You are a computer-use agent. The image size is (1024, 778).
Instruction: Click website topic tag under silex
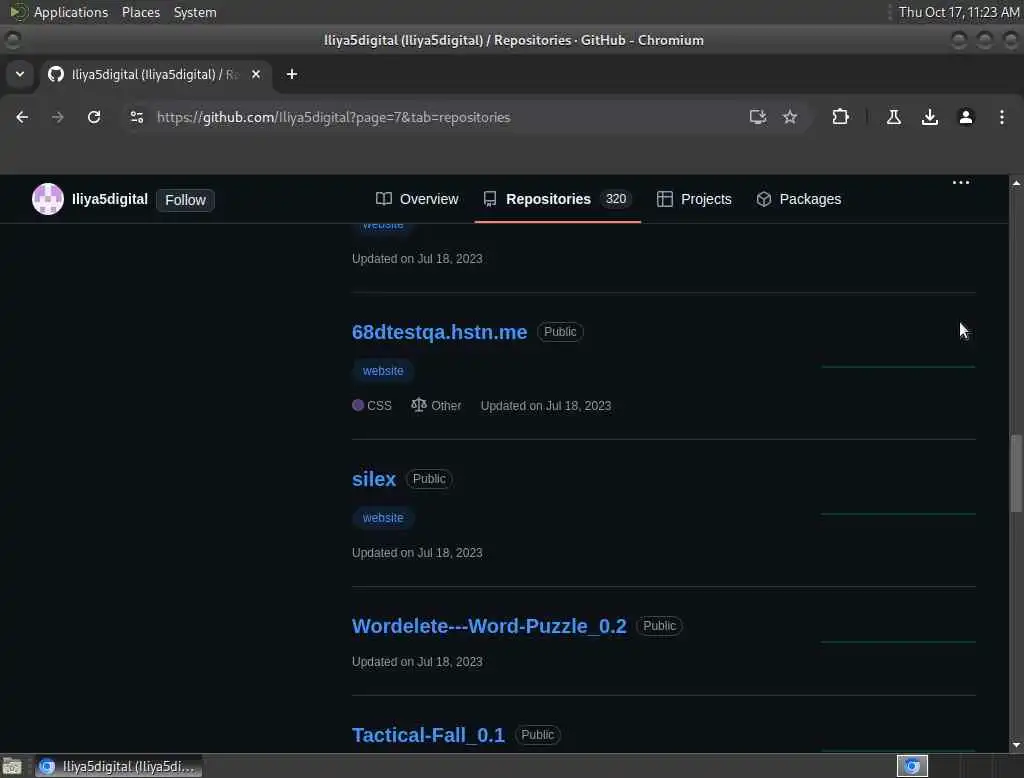tap(383, 517)
